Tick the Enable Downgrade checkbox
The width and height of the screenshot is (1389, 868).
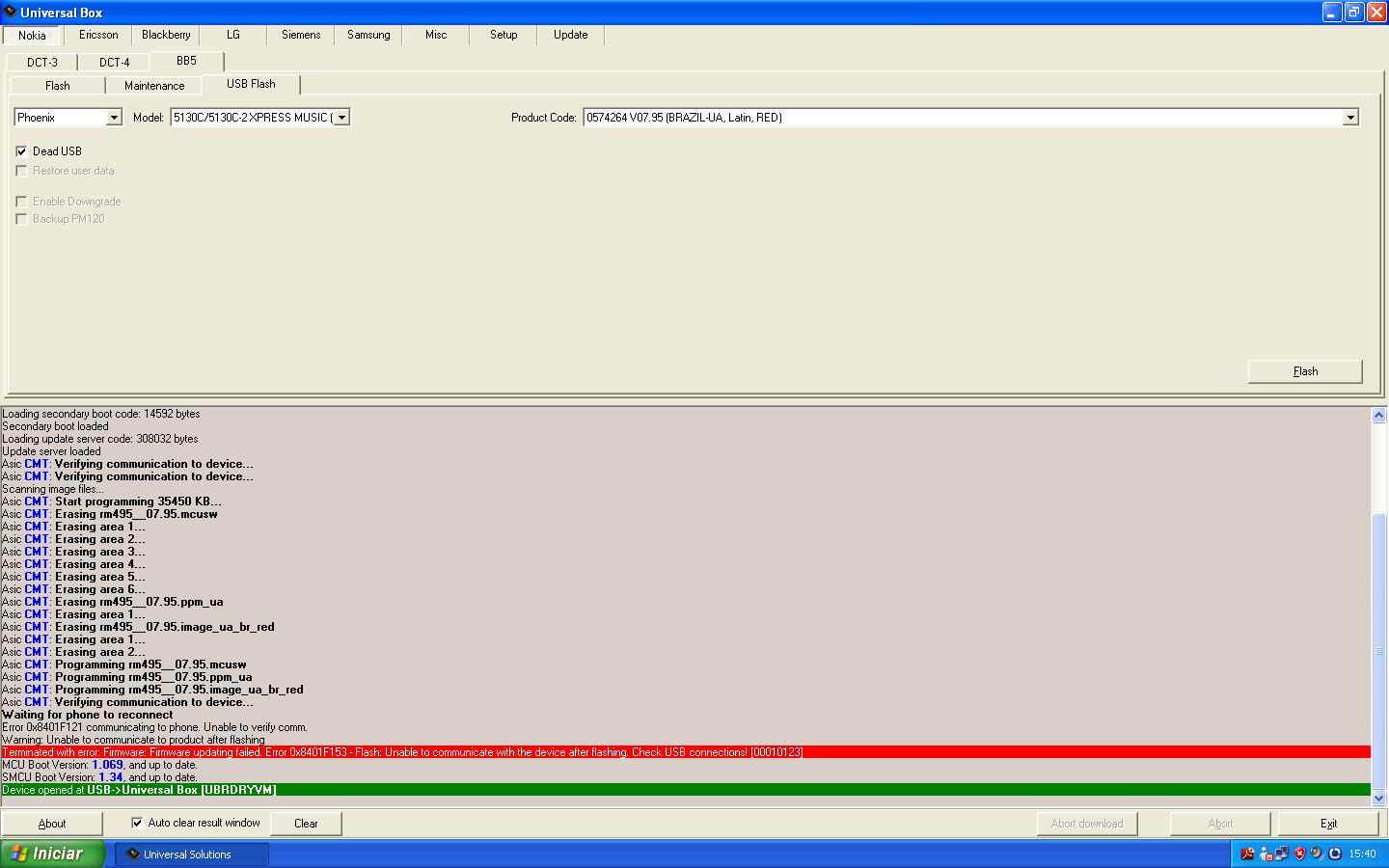click(x=21, y=202)
